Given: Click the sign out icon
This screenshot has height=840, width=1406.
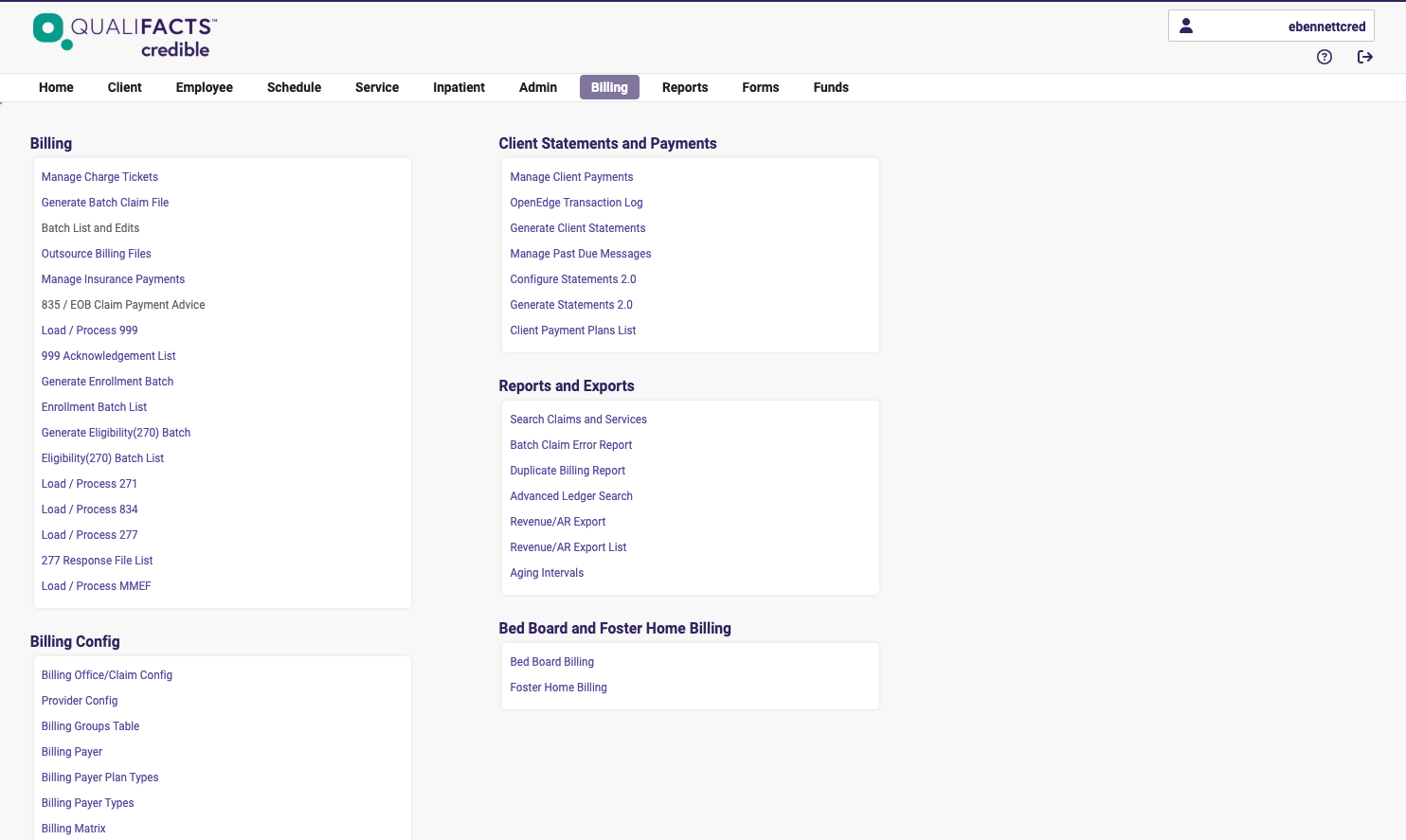Looking at the screenshot, I should tap(1365, 57).
